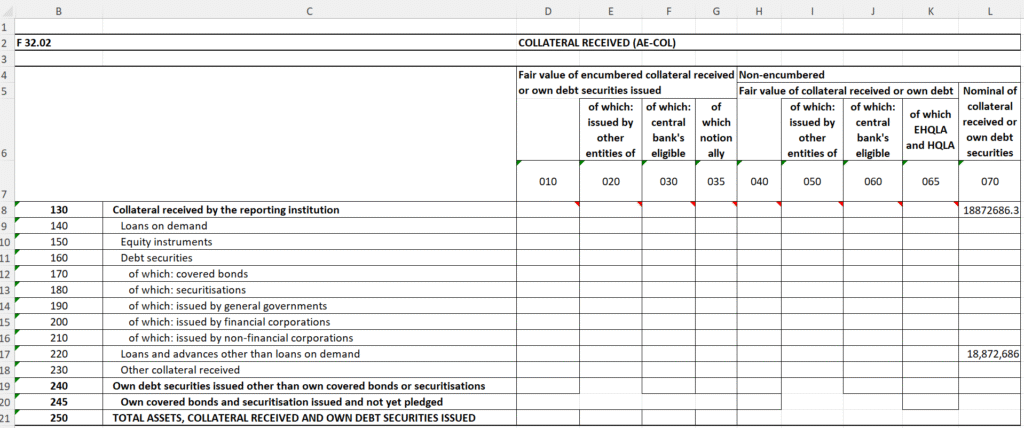This screenshot has width=1024, height=428.
Task: Select the TOTAL ASSETS, COLLATERAL RECEIVED row label
Action: pyautogui.click(x=294, y=418)
